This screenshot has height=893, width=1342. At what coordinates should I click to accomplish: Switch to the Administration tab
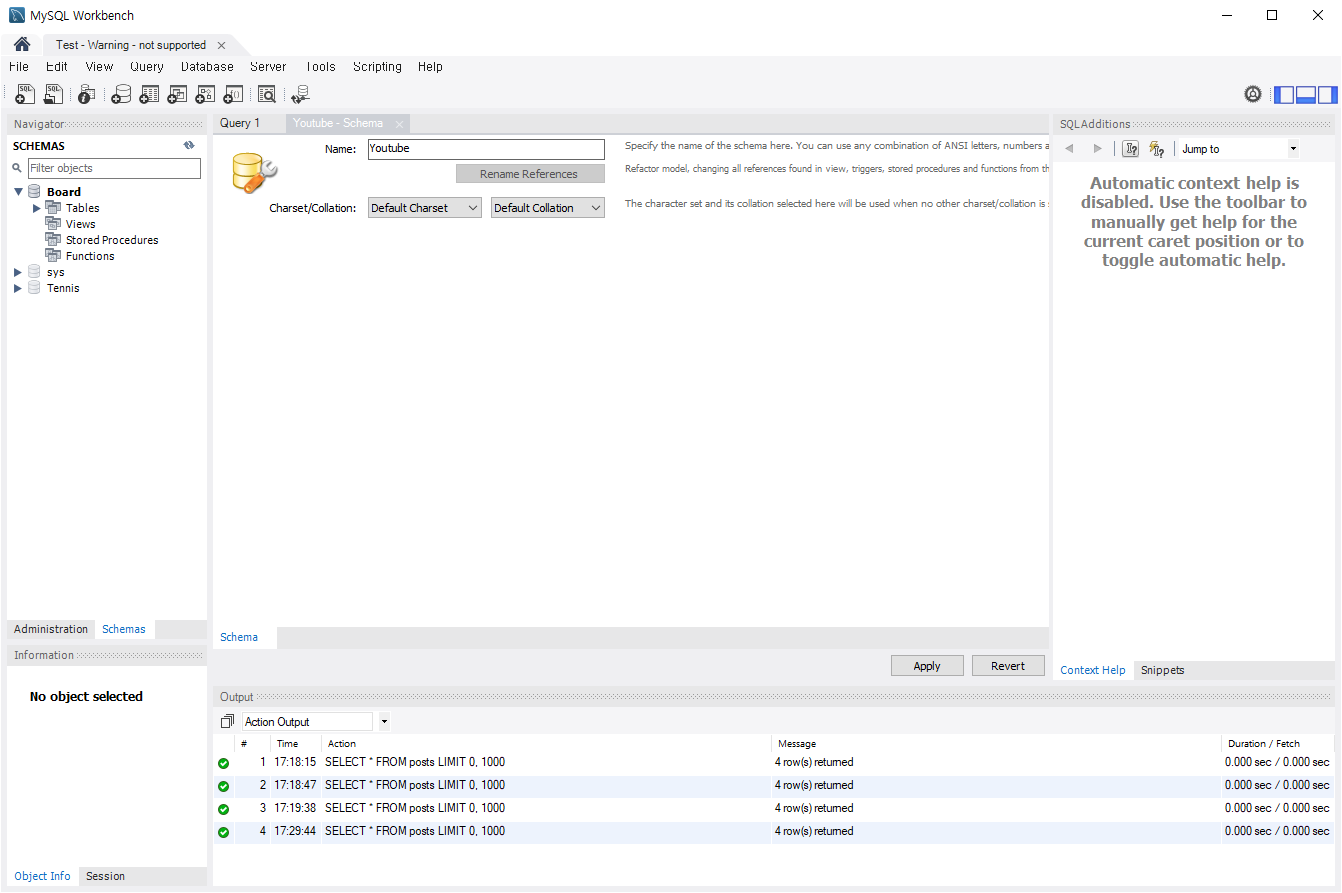click(x=51, y=629)
